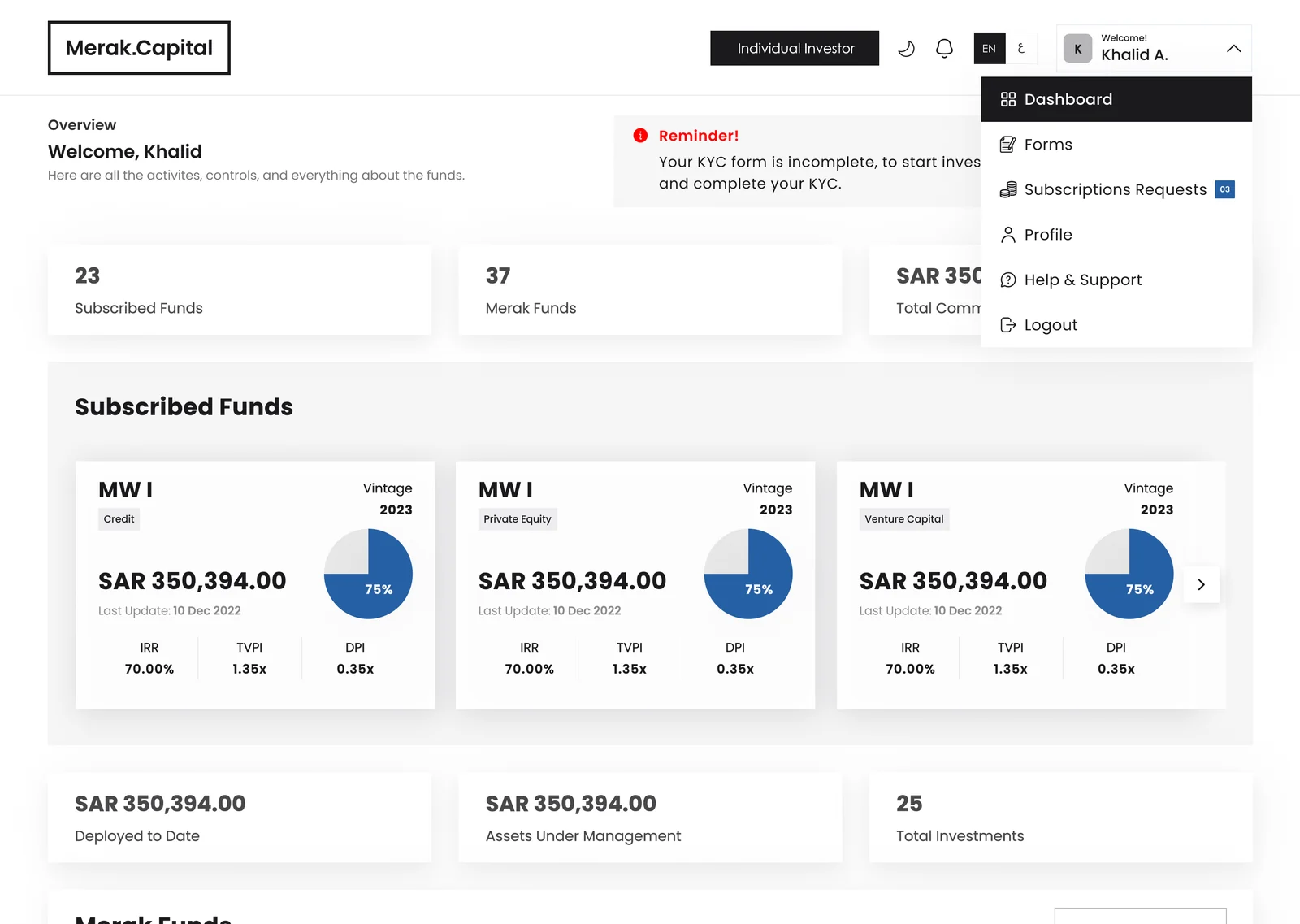Click the Assets Under Management card

coord(650,818)
